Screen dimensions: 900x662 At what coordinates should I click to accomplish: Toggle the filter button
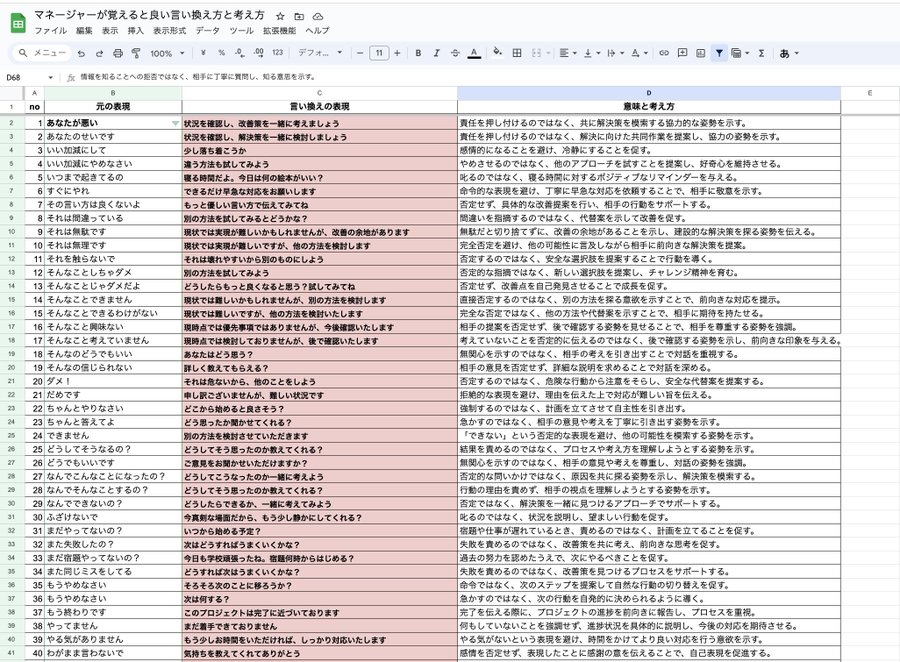click(x=719, y=53)
